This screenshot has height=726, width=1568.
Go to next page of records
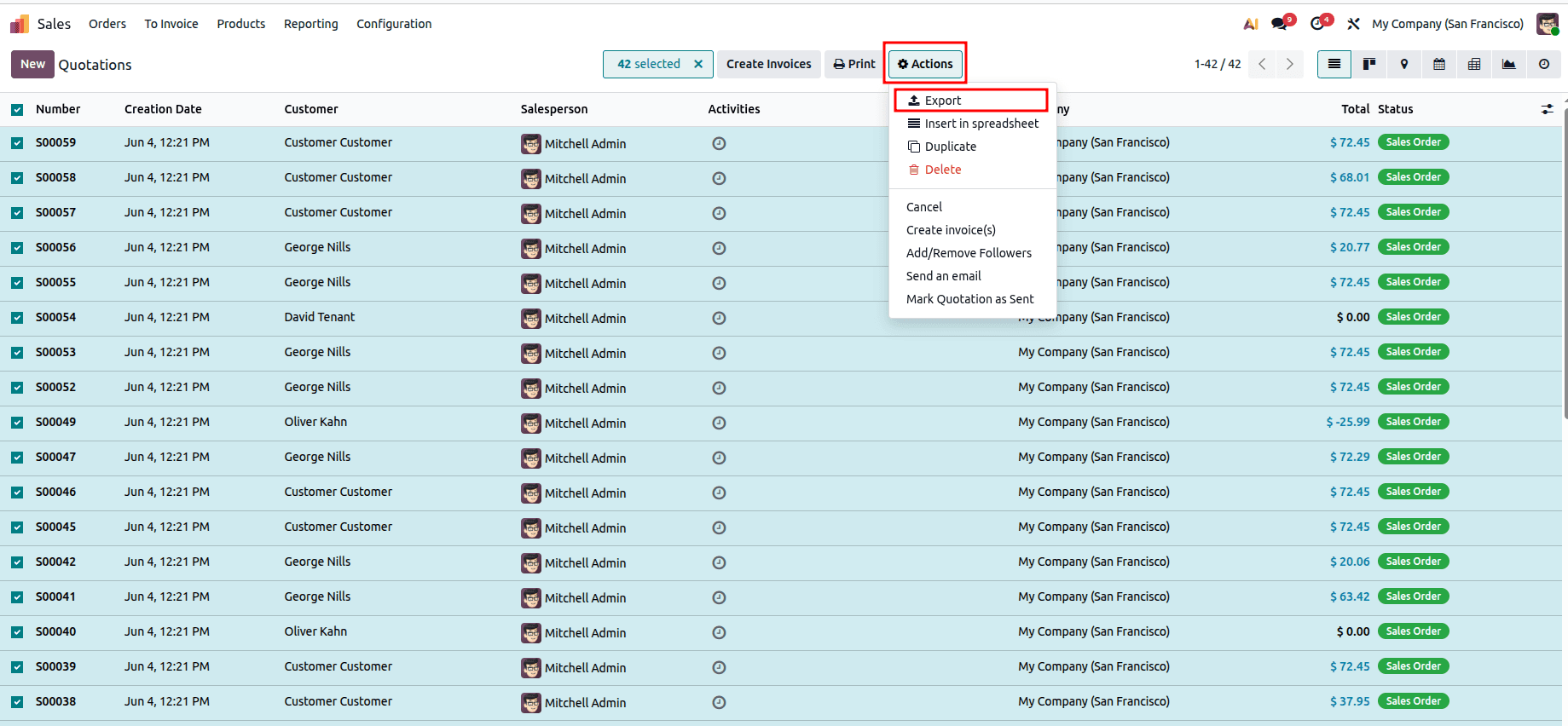click(1290, 64)
